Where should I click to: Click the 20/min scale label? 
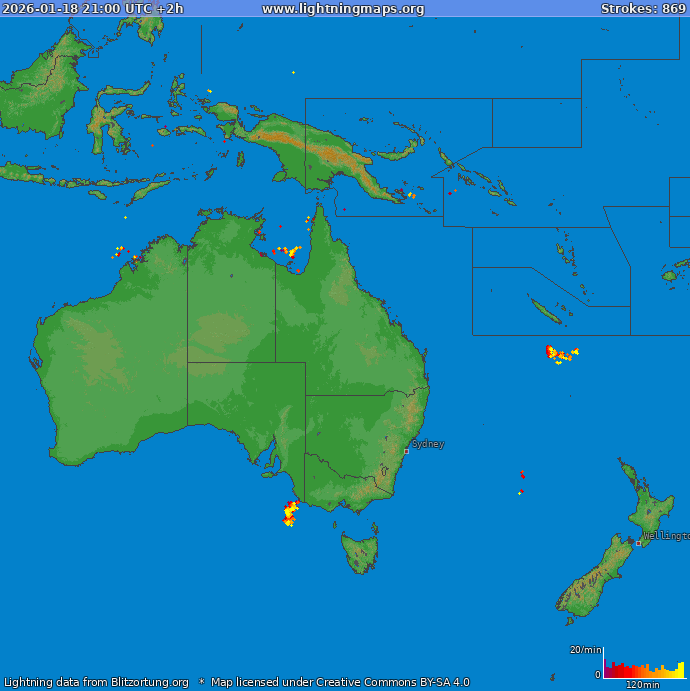[585, 650]
